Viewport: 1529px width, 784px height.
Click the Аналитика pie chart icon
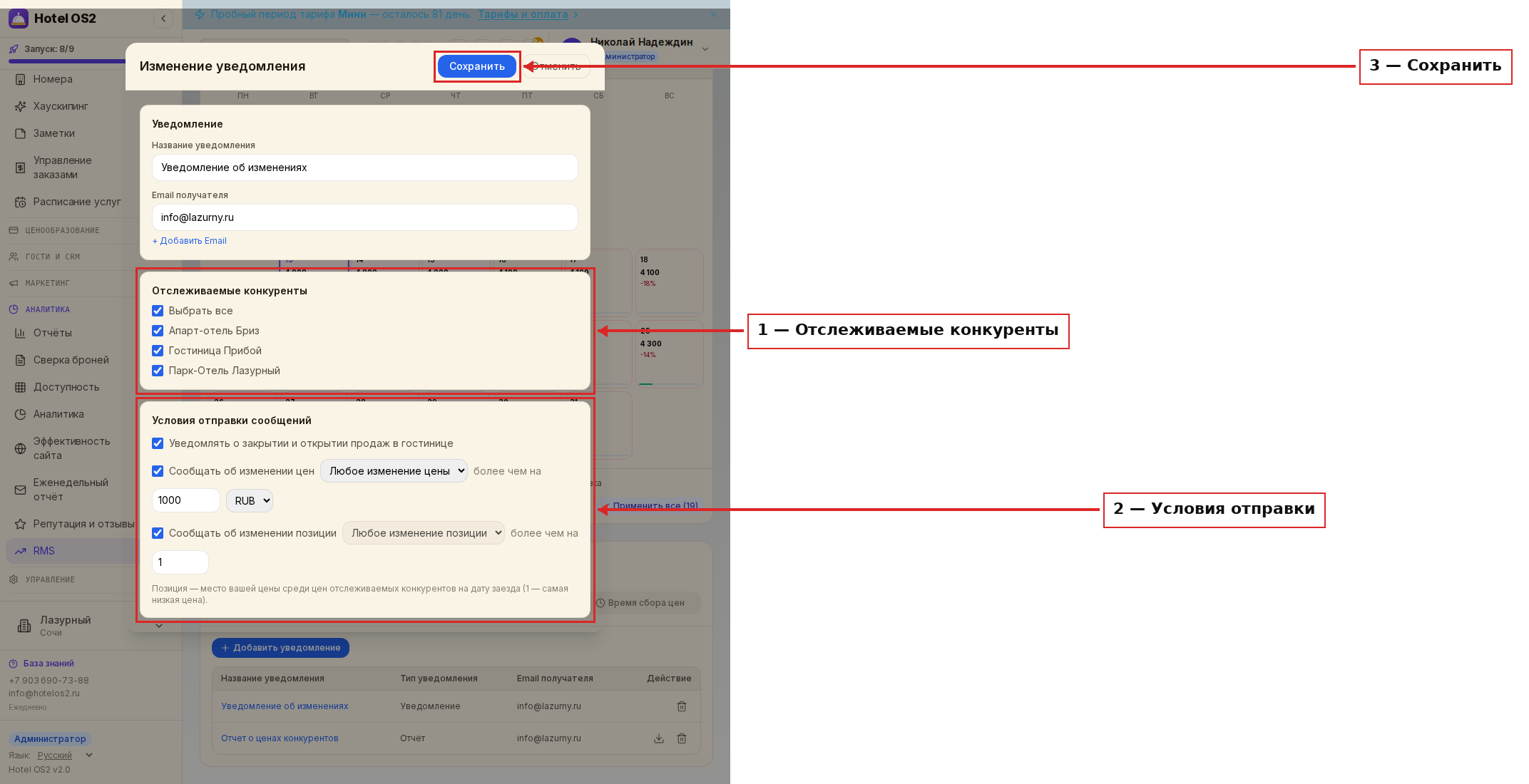coord(20,414)
